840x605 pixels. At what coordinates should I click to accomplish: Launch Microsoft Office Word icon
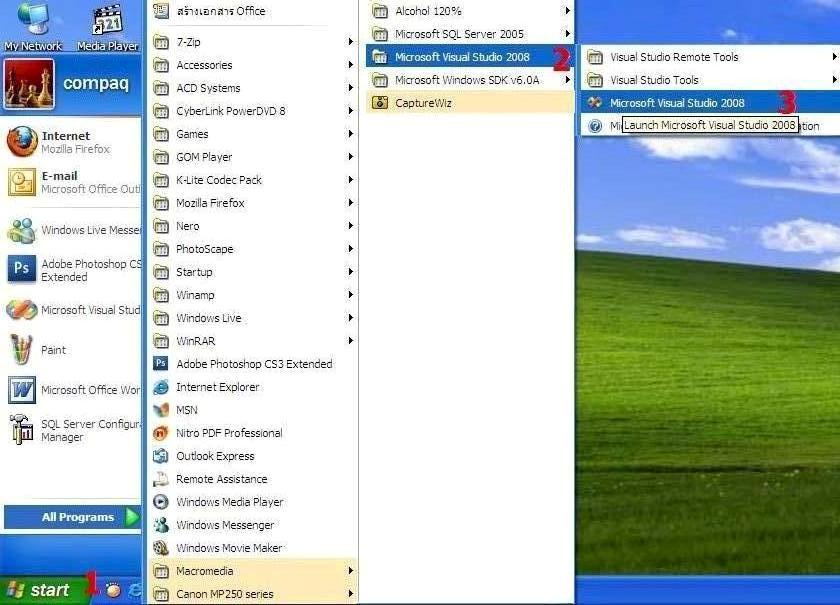coord(22,390)
